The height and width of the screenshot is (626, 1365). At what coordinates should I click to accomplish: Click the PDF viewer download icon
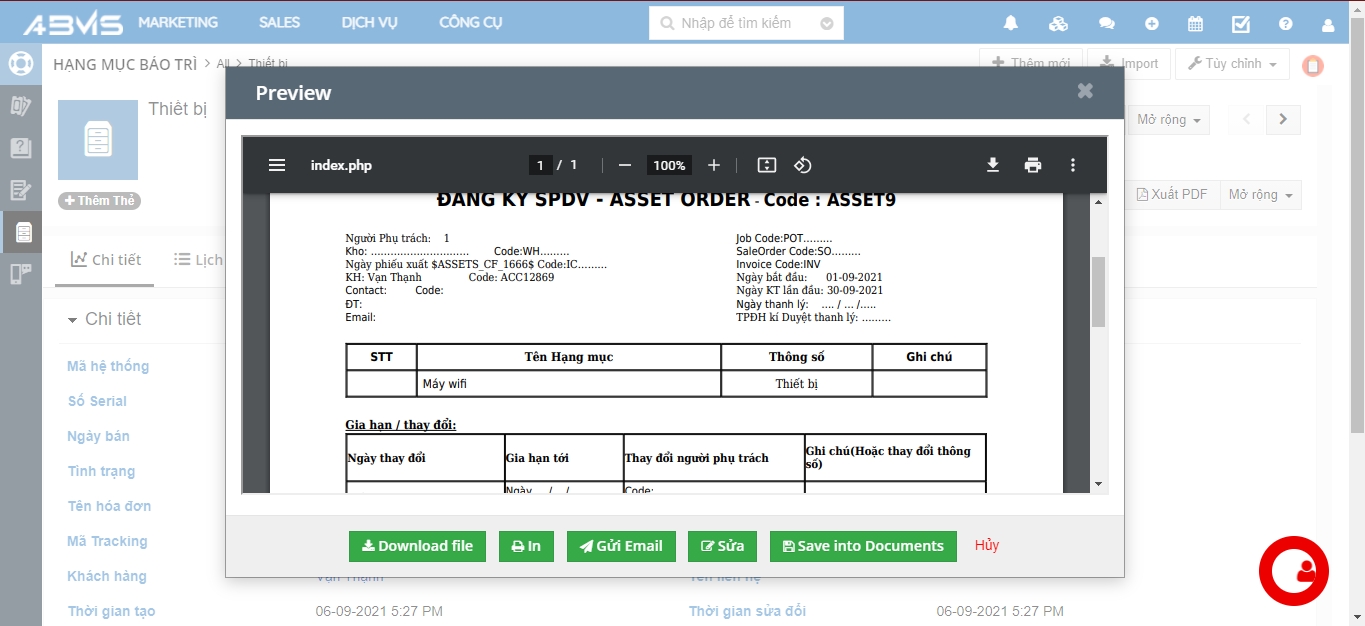tap(993, 165)
